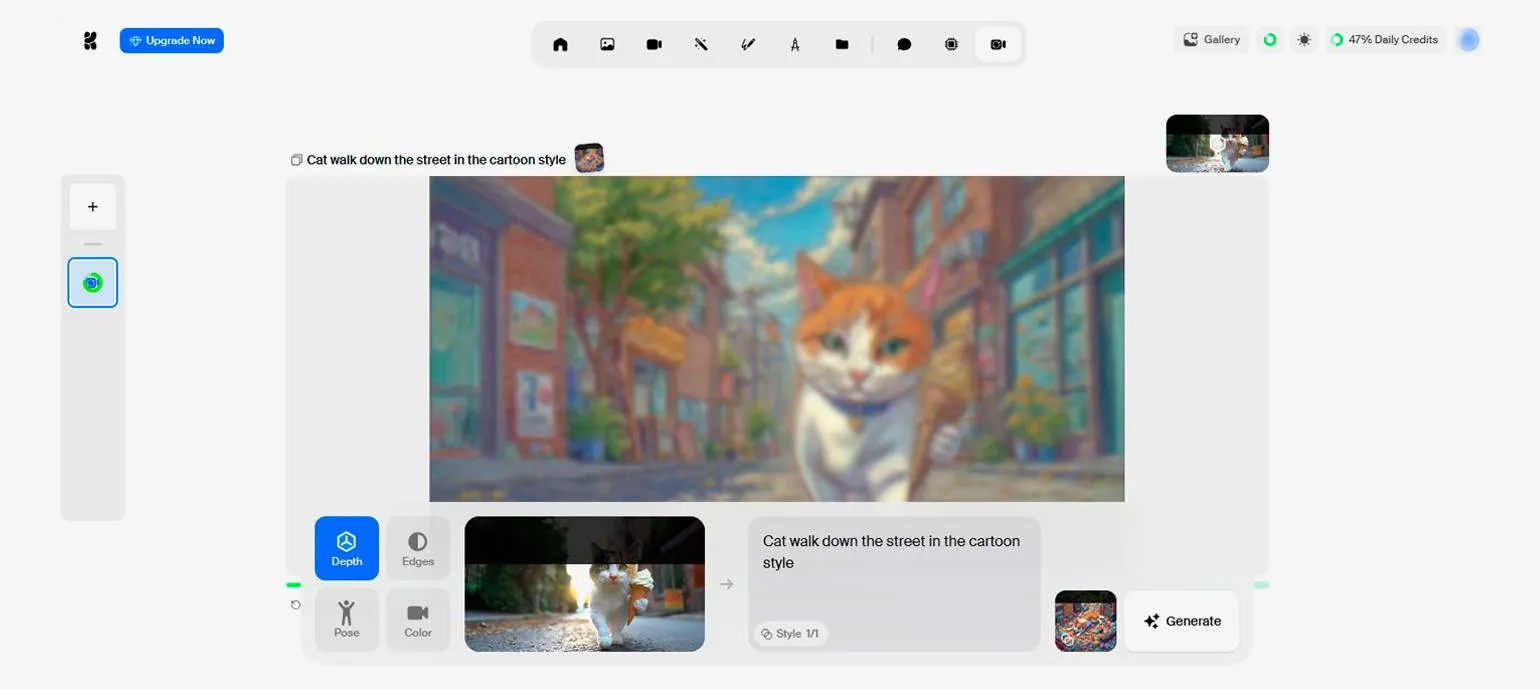The width and height of the screenshot is (1540, 689).
Task: Switch to Edges control mode
Action: [418, 548]
